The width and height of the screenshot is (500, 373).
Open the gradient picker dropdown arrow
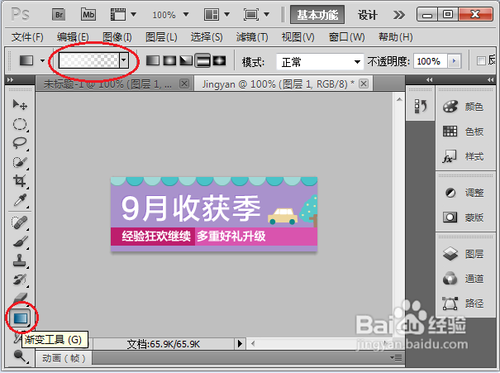coord(124,61)
